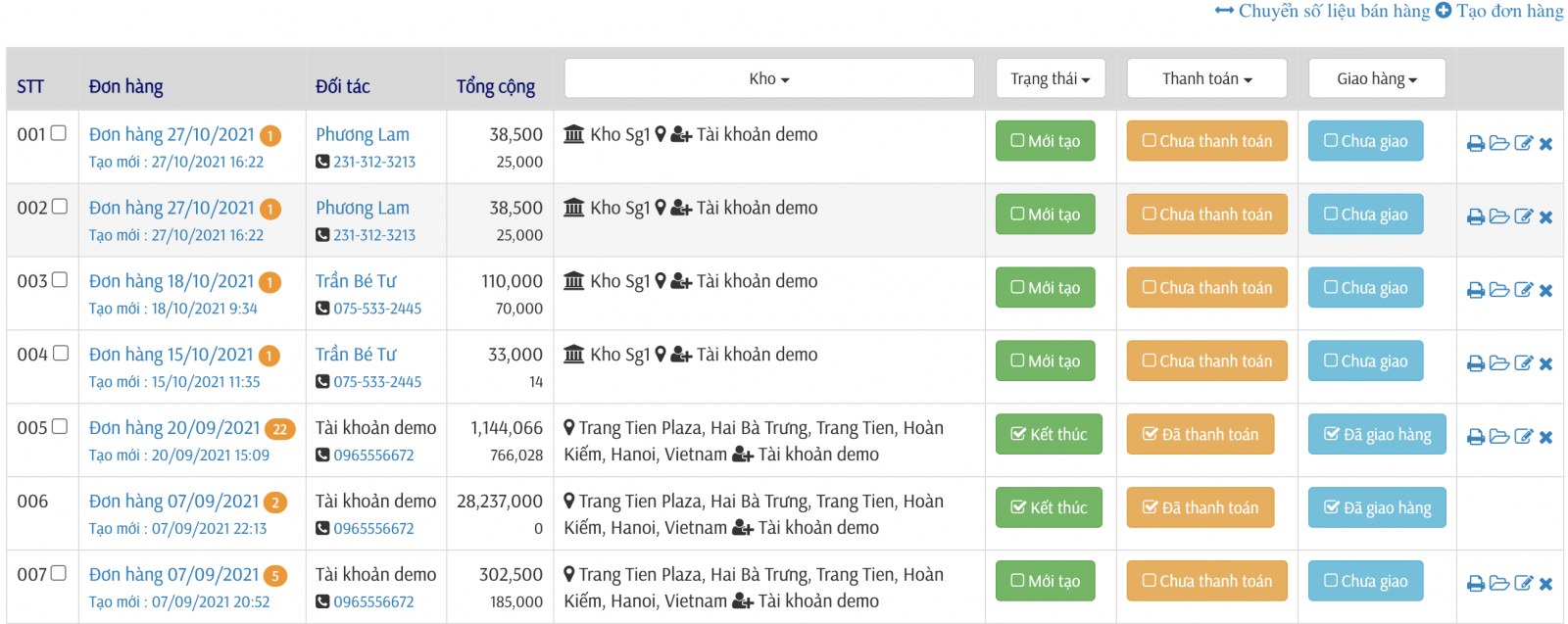Expand the Trạng thái dropdown
Screen dimensions: 1568x624
(1050, 78)
